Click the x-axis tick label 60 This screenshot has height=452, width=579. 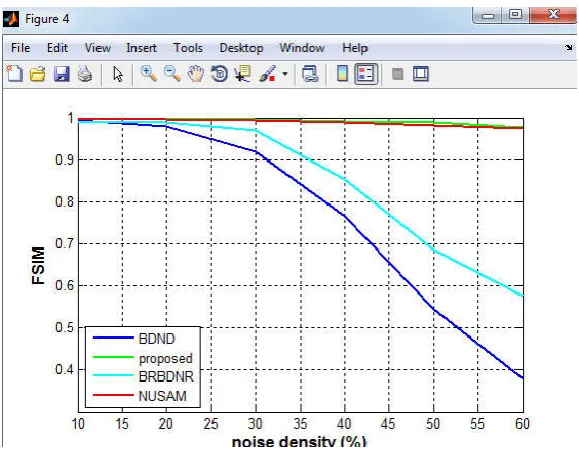[523, 424]
